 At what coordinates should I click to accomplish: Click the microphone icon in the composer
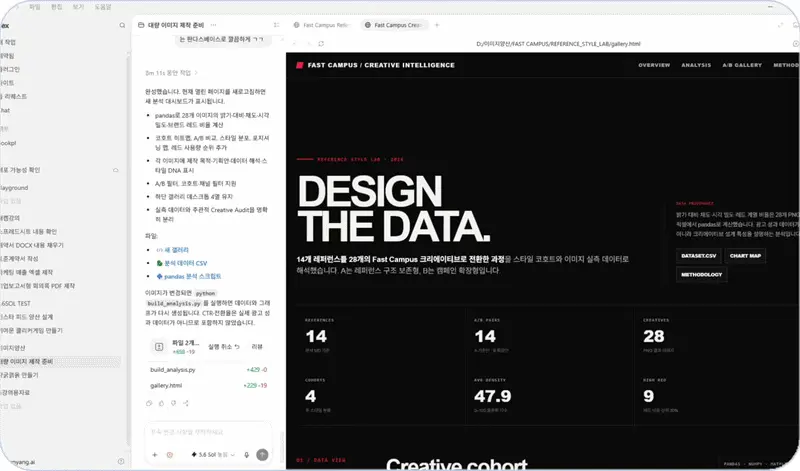[246, 455]
